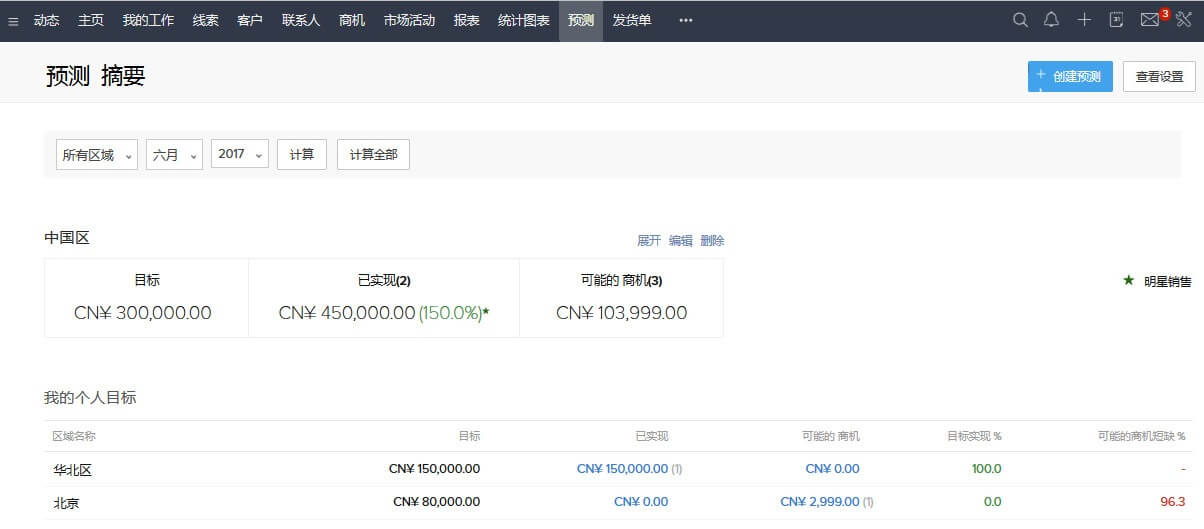Open the setup tools icon
Image resolution: width=1204 pixels, height=529 pixels.
click(x=1184, y=20)
